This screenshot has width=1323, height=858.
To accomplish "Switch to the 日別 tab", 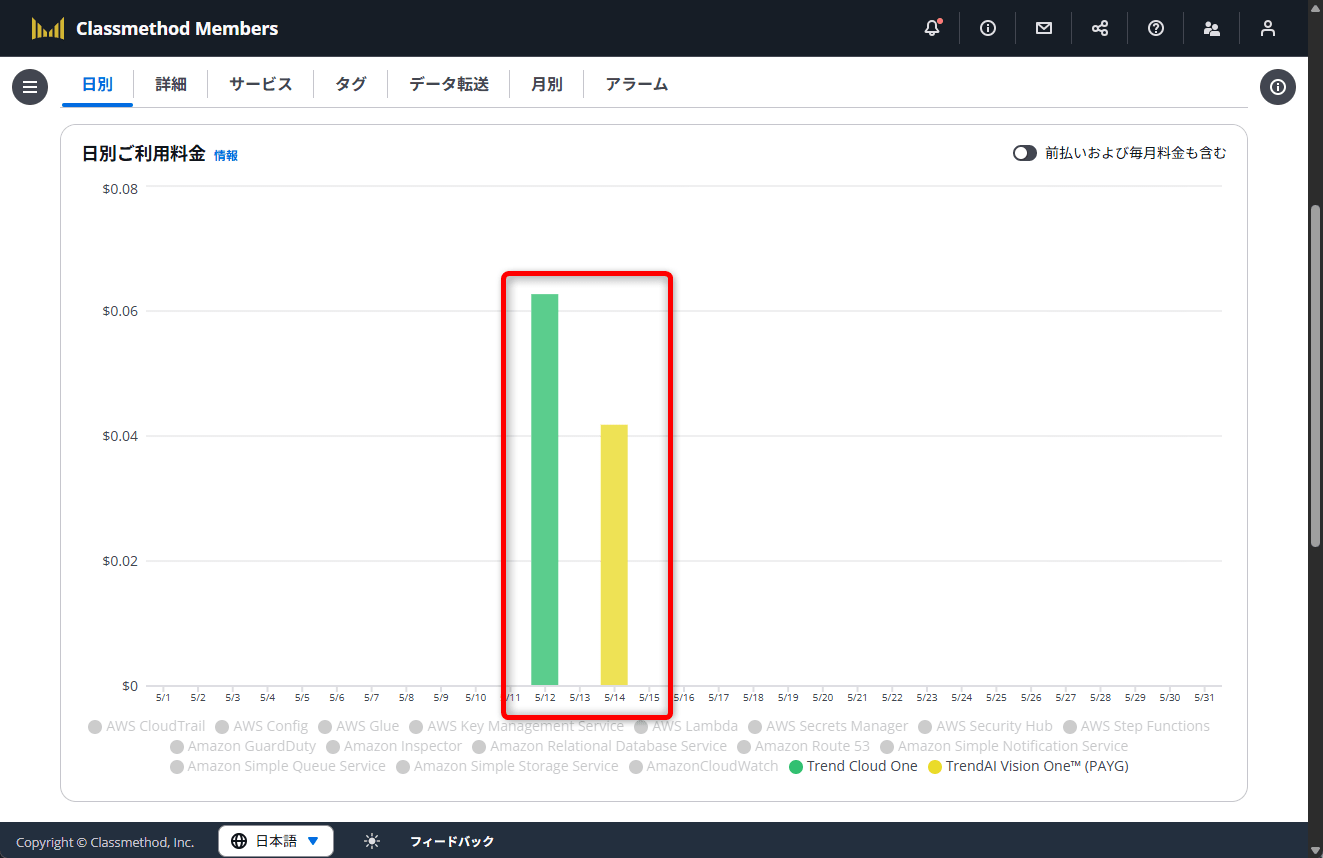I will 97,85.
